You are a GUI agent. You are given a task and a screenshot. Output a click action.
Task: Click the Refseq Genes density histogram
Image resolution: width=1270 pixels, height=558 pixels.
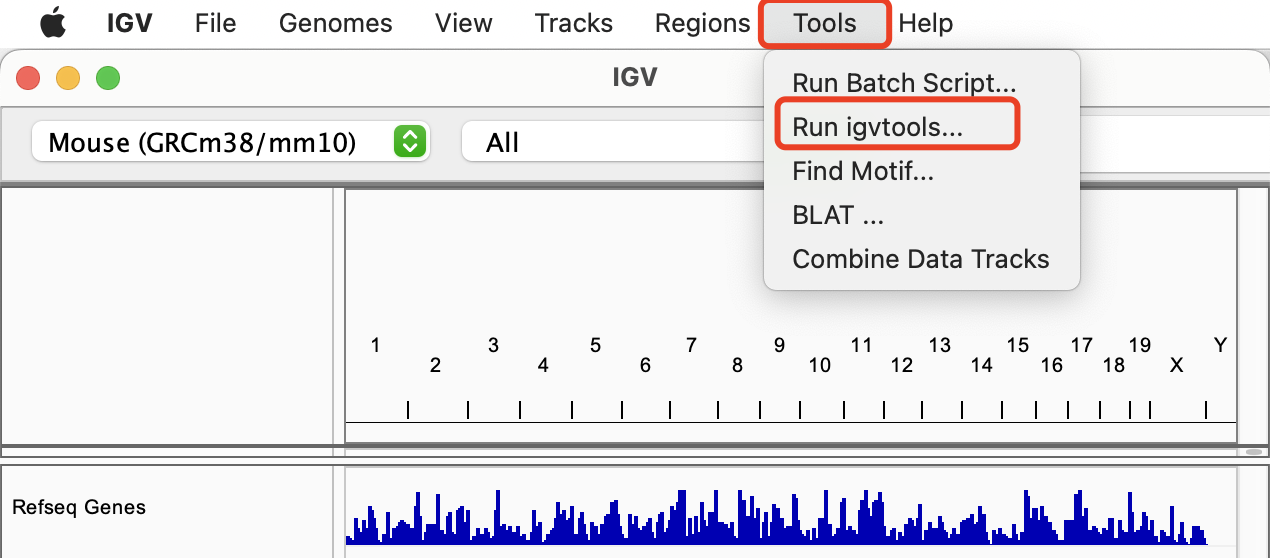776,517
